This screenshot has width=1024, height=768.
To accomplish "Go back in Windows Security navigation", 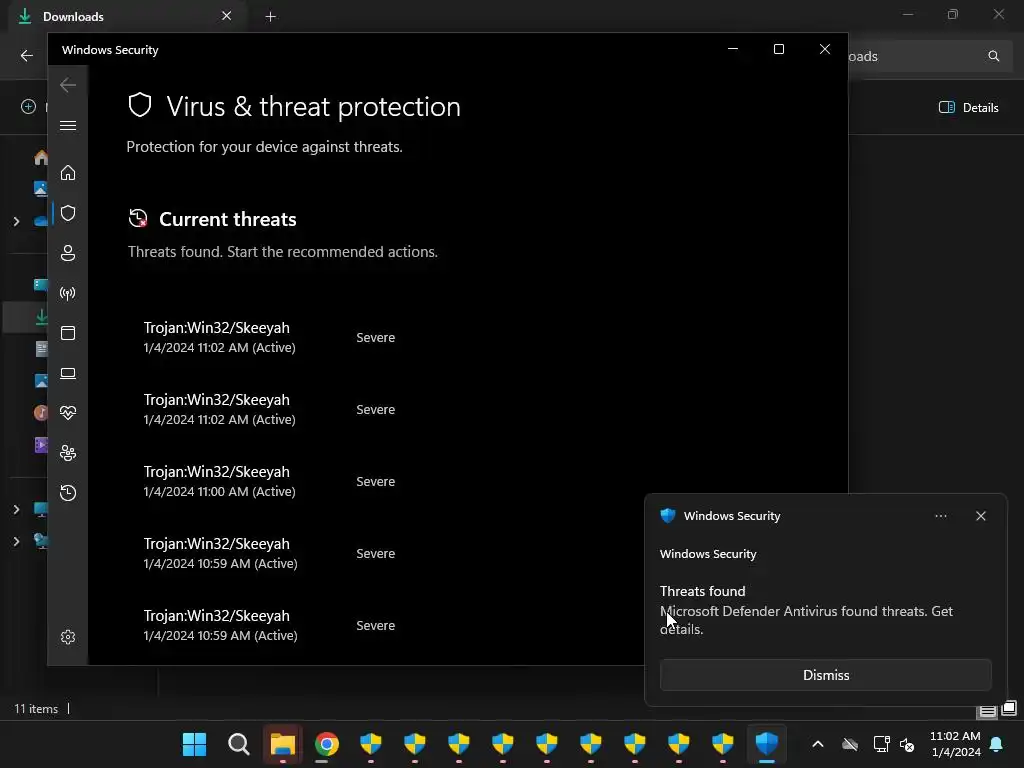I will [68, 85].
